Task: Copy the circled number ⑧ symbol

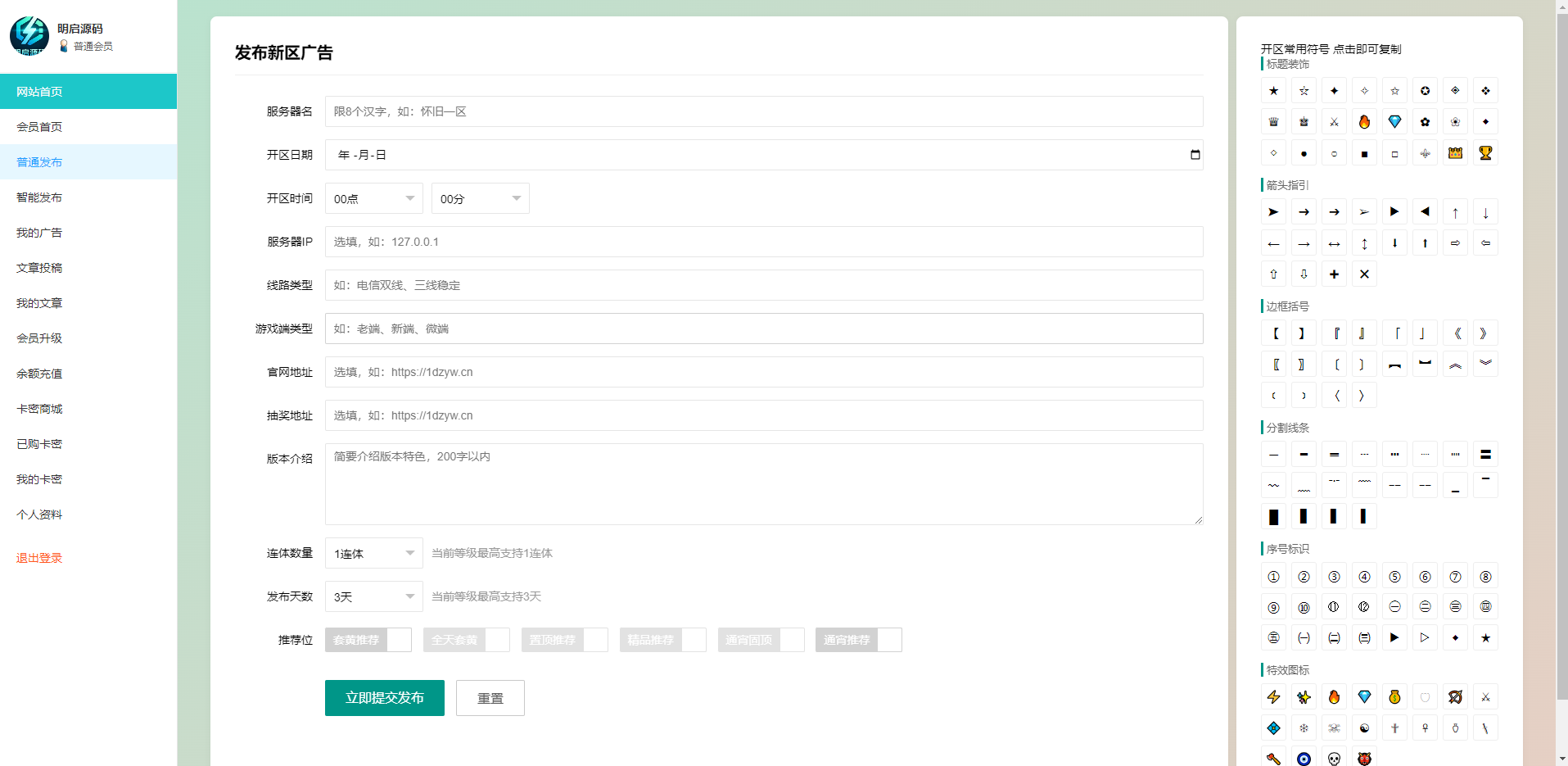Action: [1485, 578]
